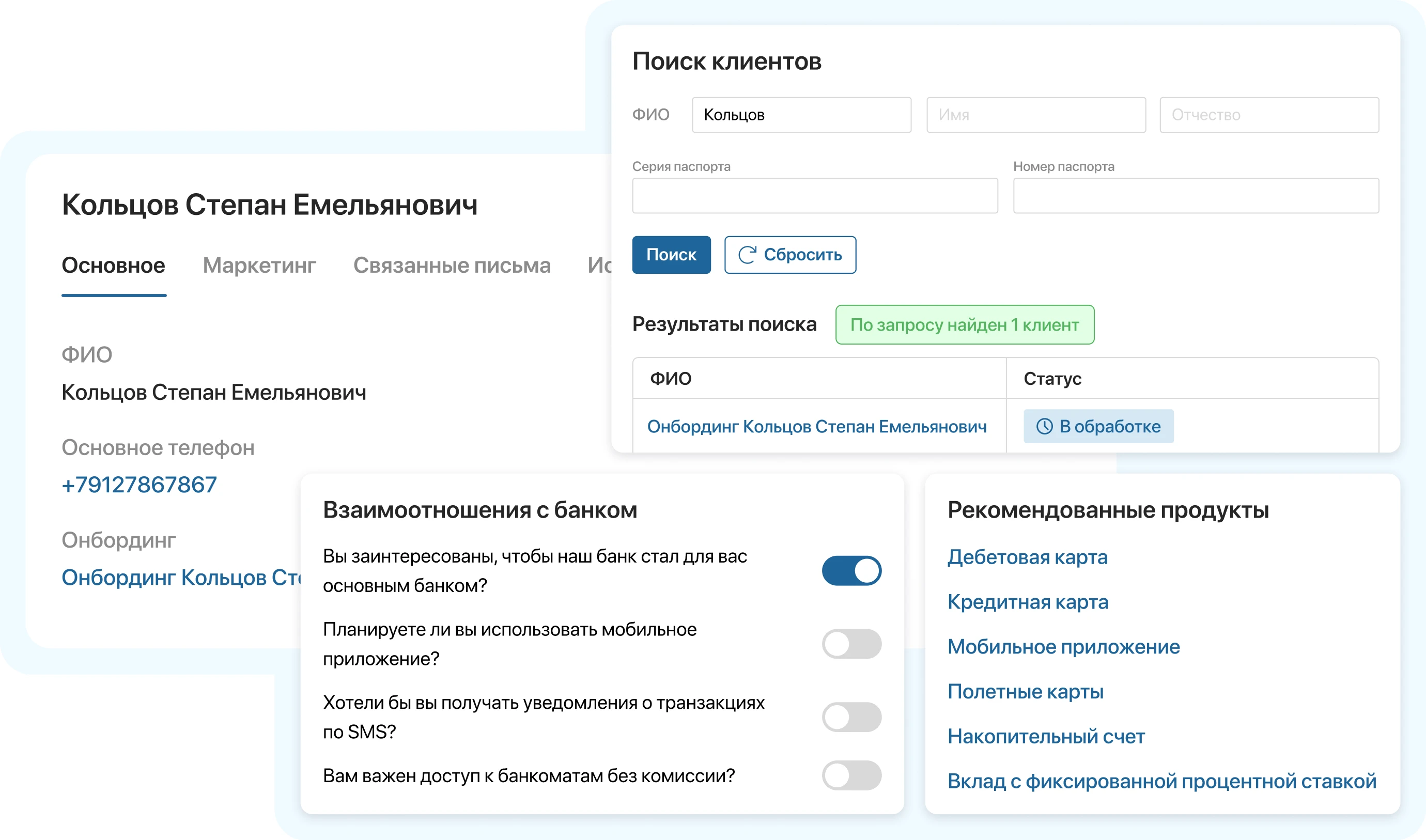Enable the mobile app usage toggle
Screen dimensions: 1426x840
853,644
